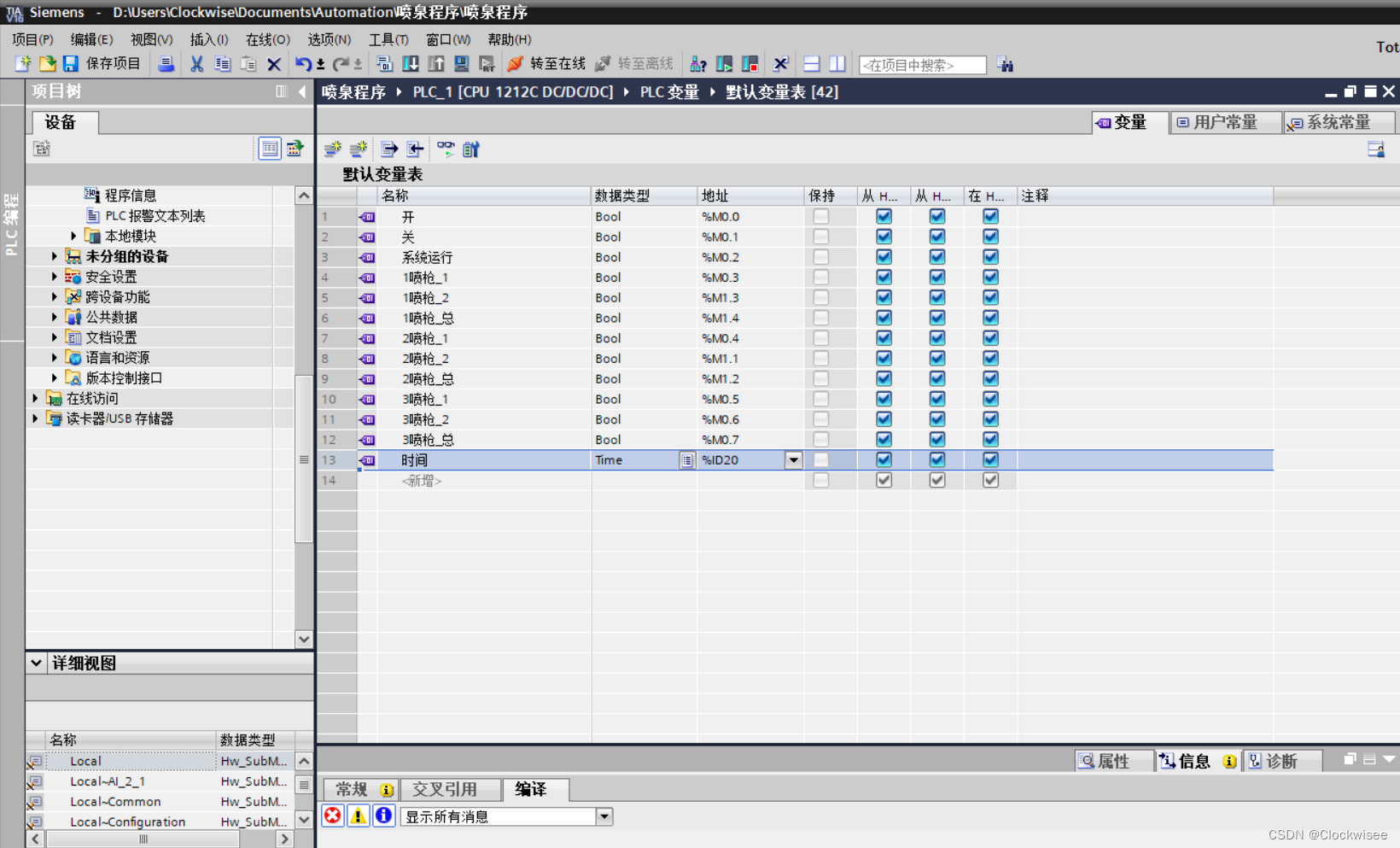Click the import tags icon
The width and height of the screenshot is (1400, 848).
coord(415,149)
